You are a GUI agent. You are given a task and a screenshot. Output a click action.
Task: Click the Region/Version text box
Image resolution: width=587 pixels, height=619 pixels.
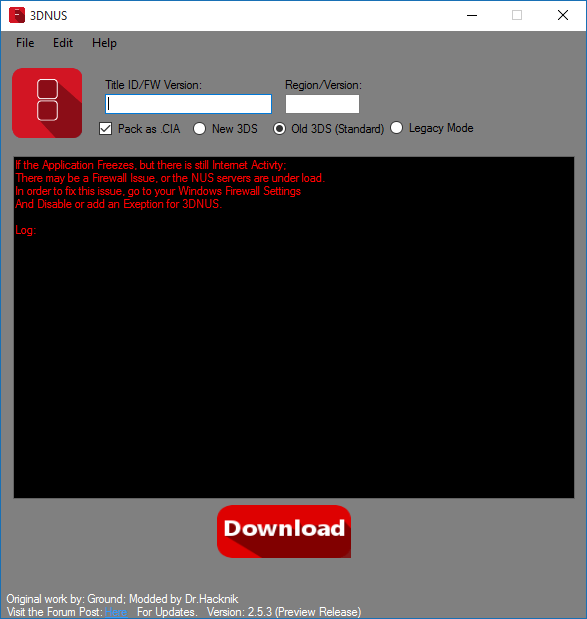(322, 104)
